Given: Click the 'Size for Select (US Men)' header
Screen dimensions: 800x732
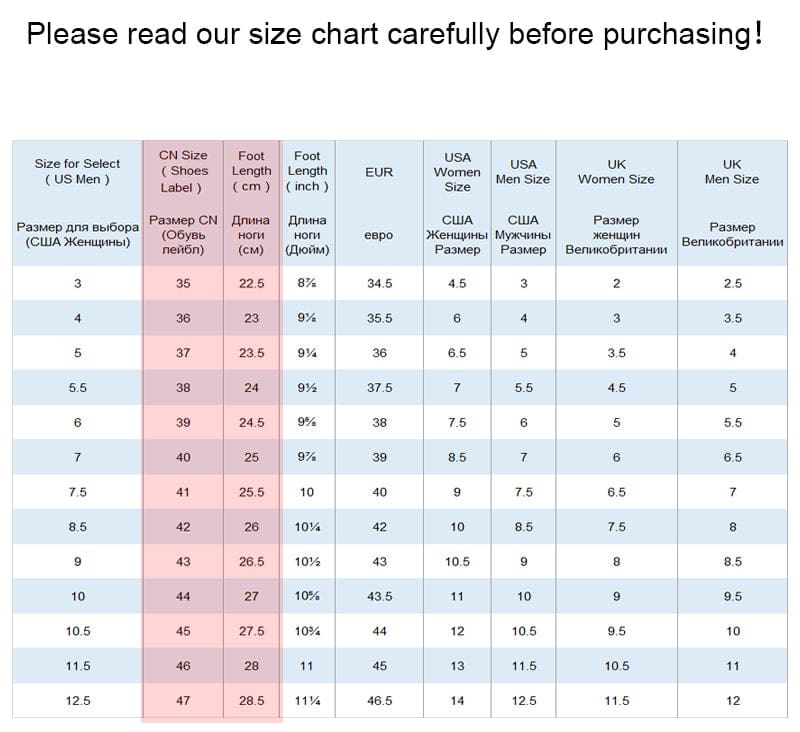Looking at the screenshot, I should (77, 171).
